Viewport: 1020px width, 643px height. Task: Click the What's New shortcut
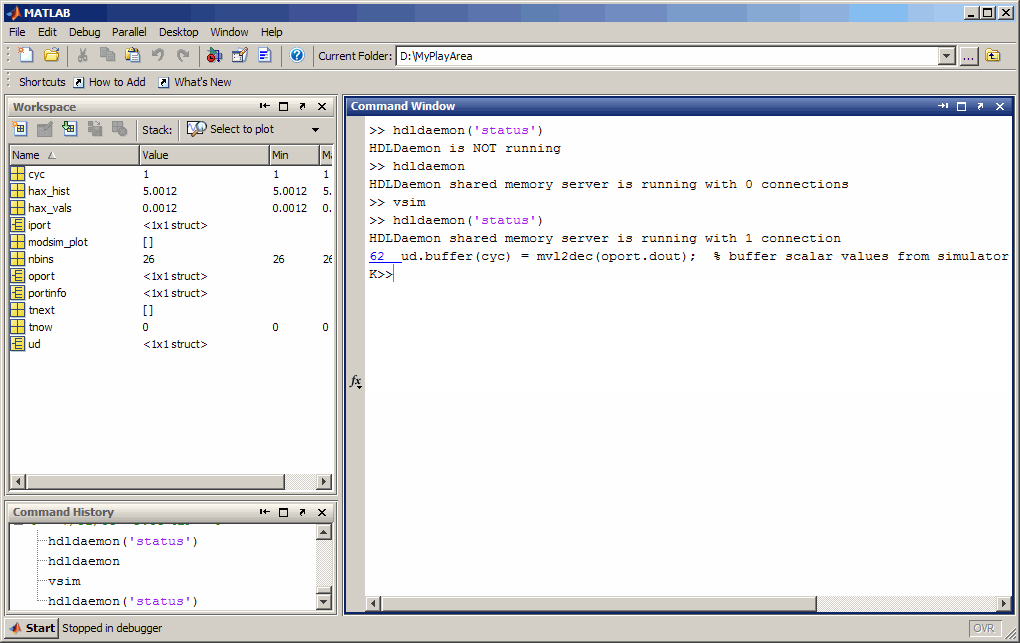point(195,82)
